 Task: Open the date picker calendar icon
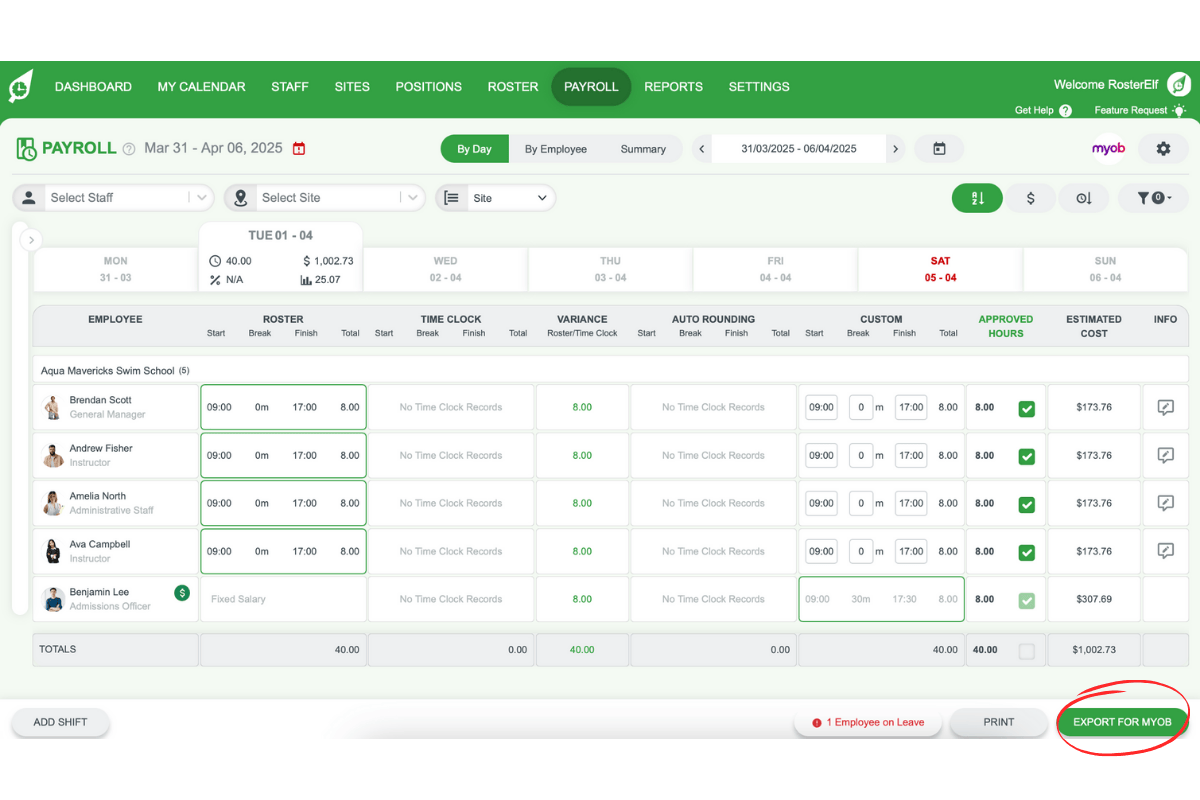tap(939, 148)
